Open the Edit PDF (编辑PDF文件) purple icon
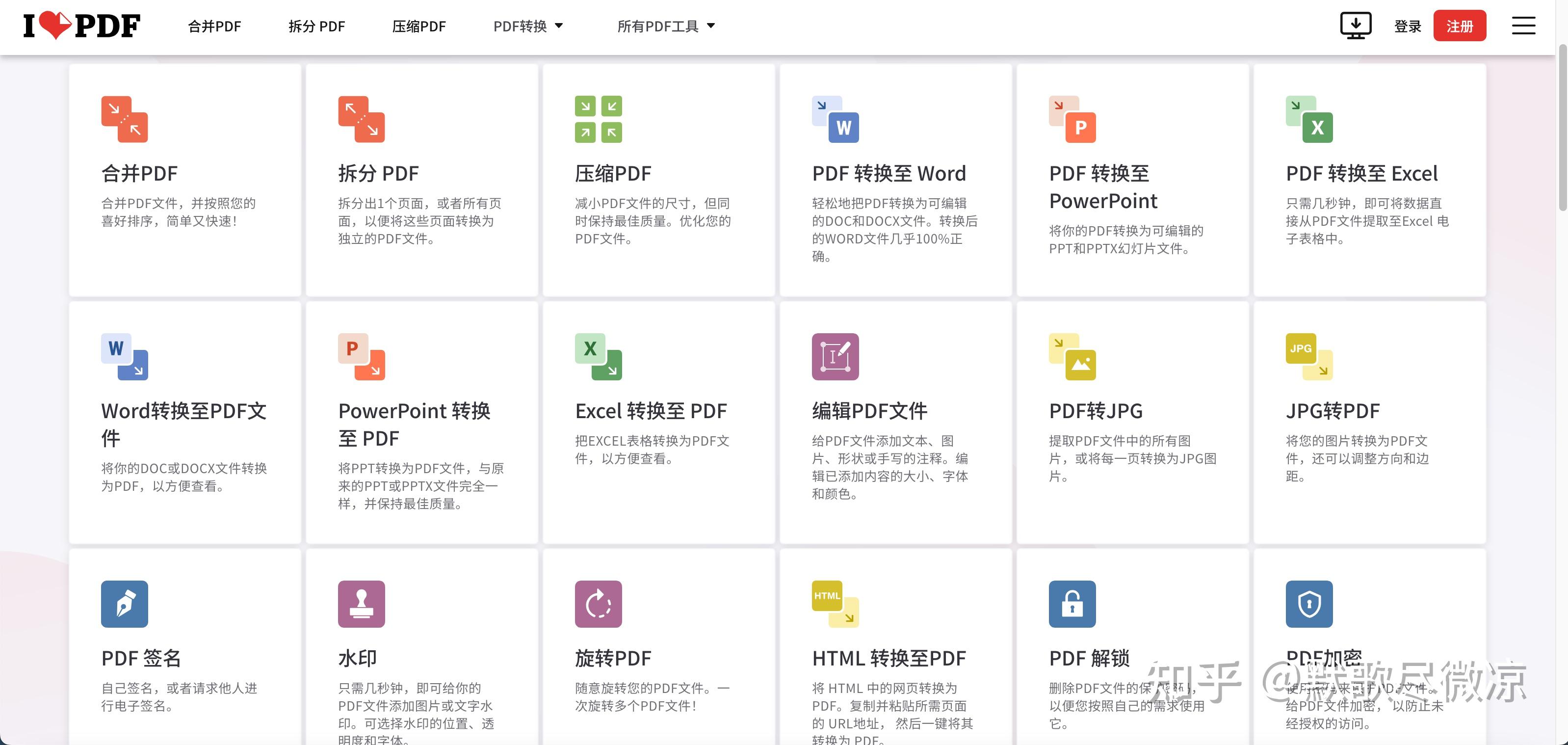Image resolution: width=1568 pixels, height=745 pixels. coord(835,357)
